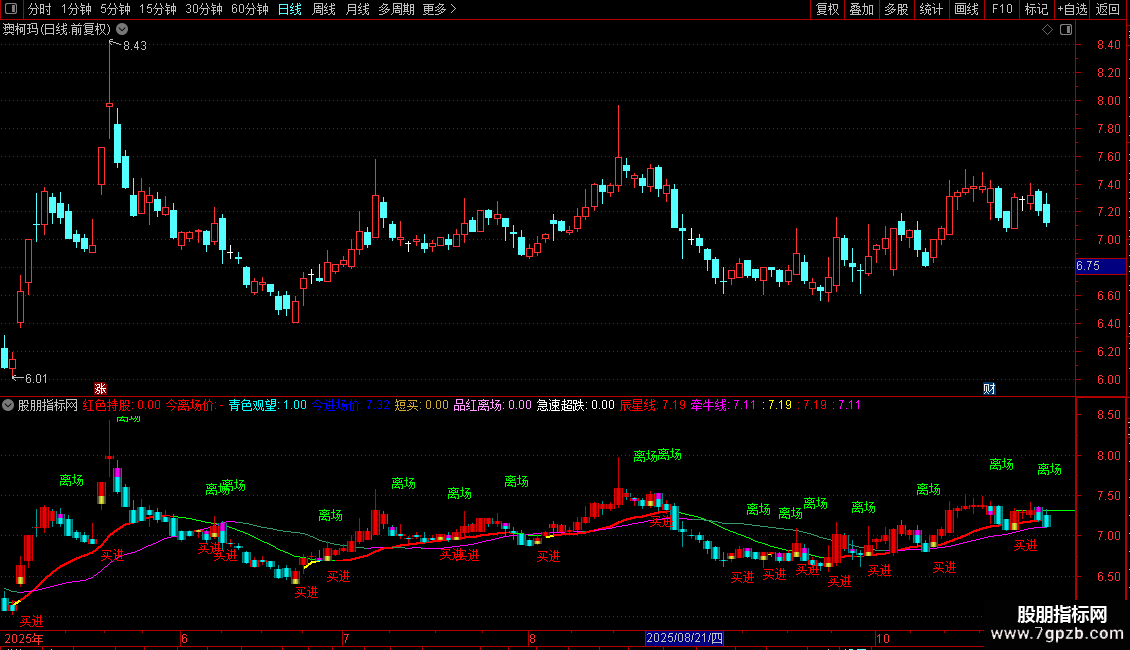Expand the 更多 periods menu
This screenshot has width=1130, height=650.
[440, 9]
